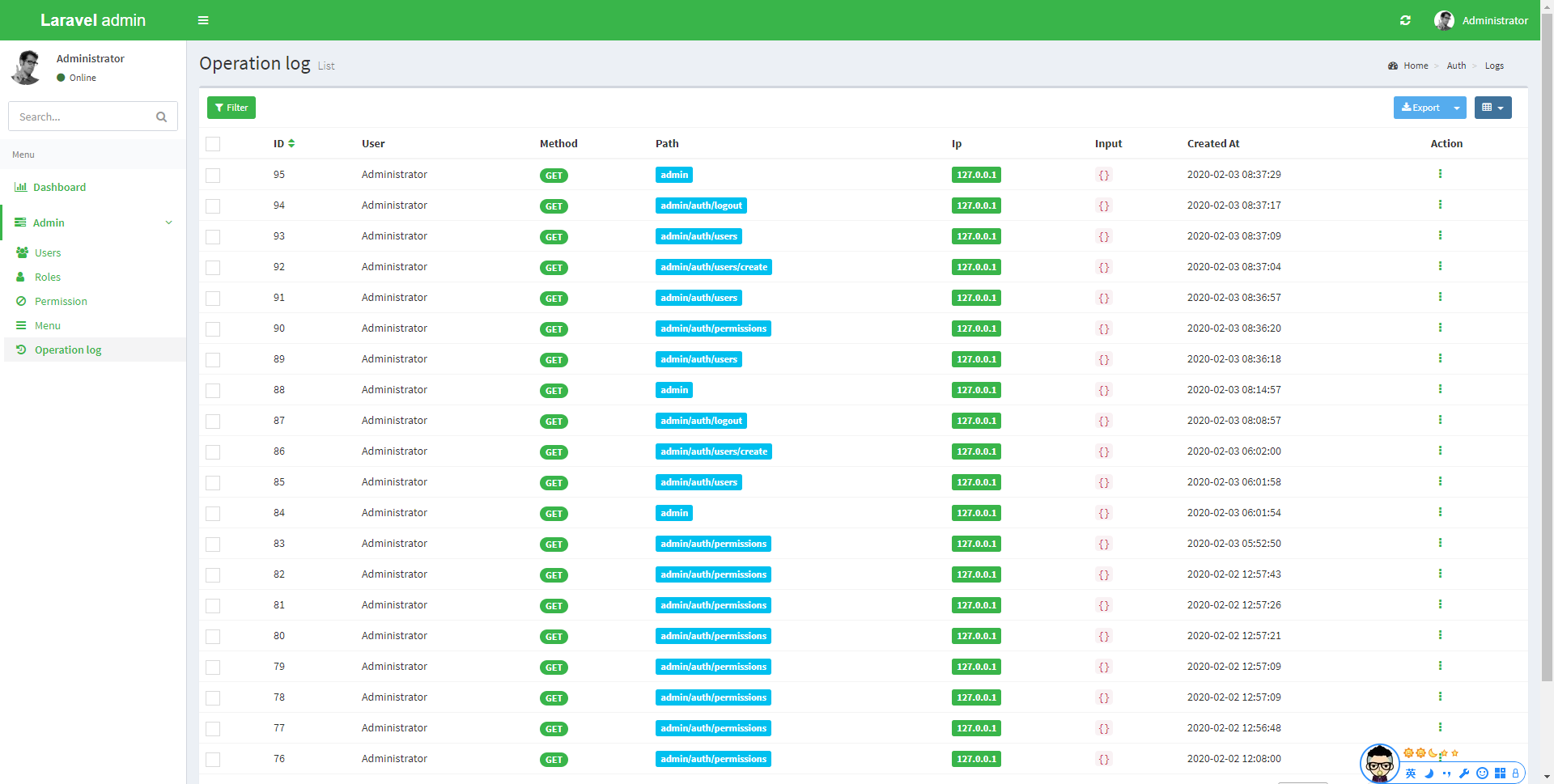Screen dimensions: 1554x784
Task: Click the search magnifier icon in sidebar
Action: (x=161, y=117)
